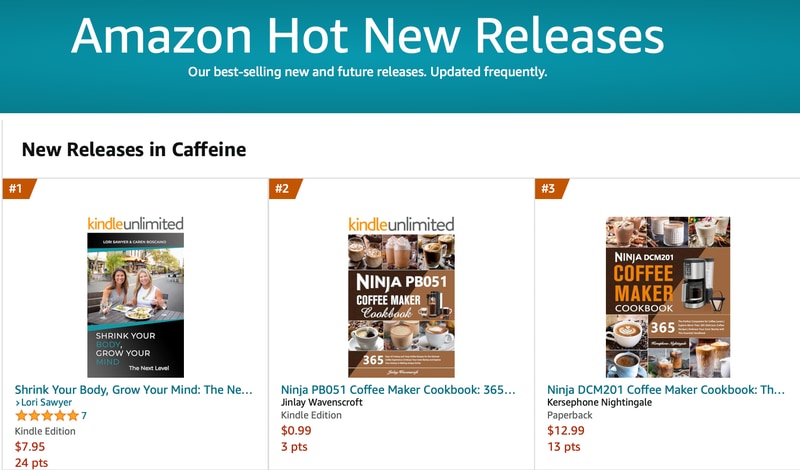This screenshot has width=800, height=470.
Task: Open the Shrink Your Body, Grow Your Mind title link
Action: pyautogui.click(x=134, y=390)
